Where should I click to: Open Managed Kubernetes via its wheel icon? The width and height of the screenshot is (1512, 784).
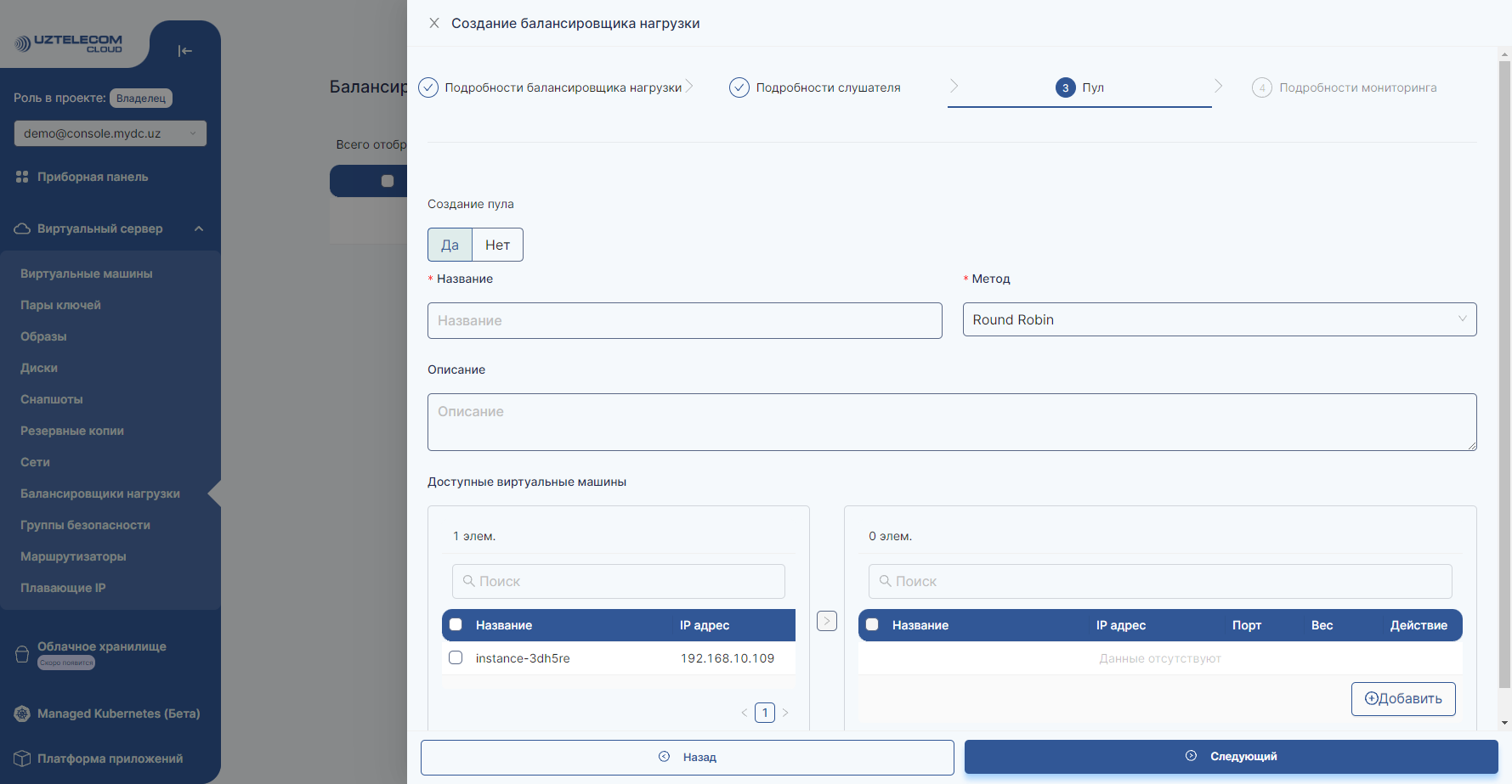20,713
